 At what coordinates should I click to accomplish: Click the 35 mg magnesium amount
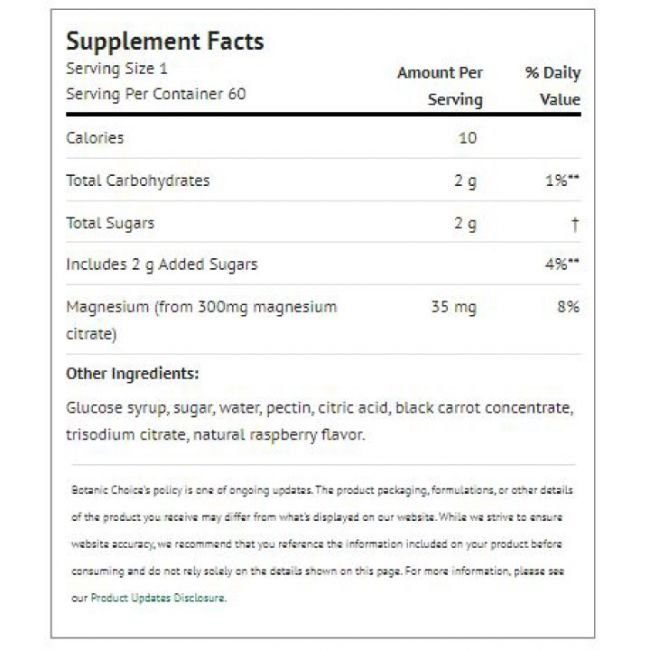(x=454, y=308)
